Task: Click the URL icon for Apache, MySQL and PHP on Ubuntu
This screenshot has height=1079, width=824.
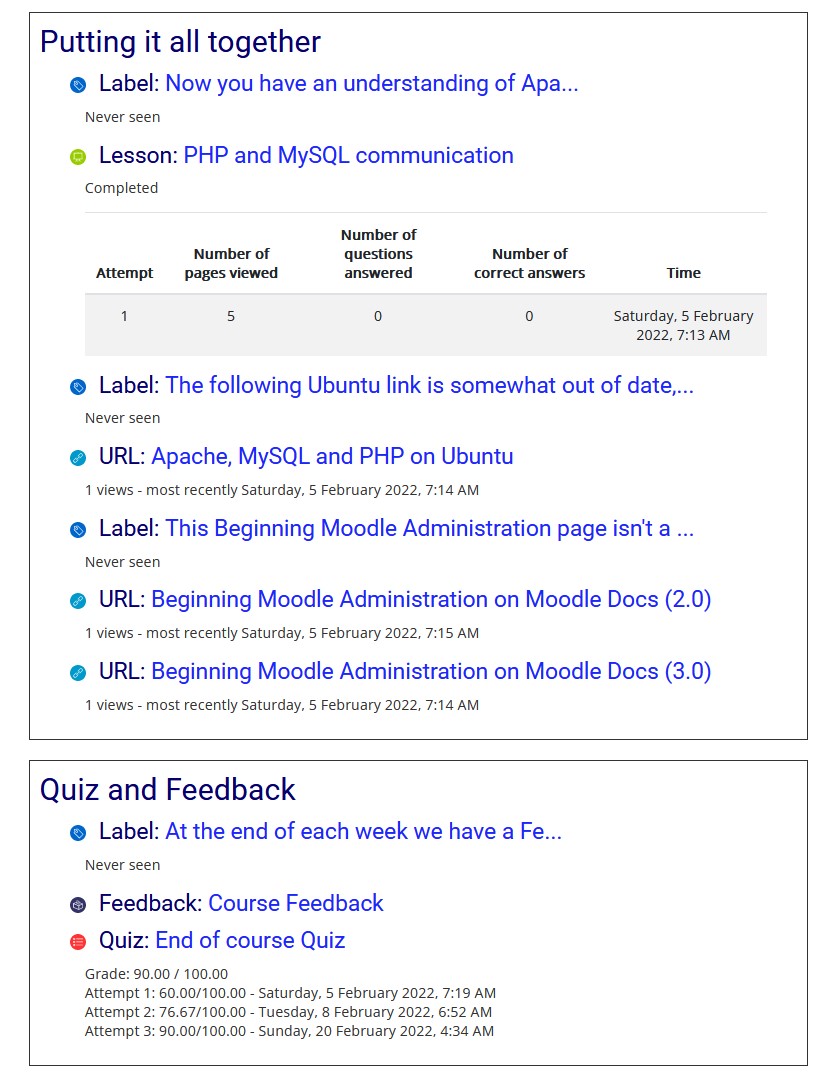Action: pos(78,458)
